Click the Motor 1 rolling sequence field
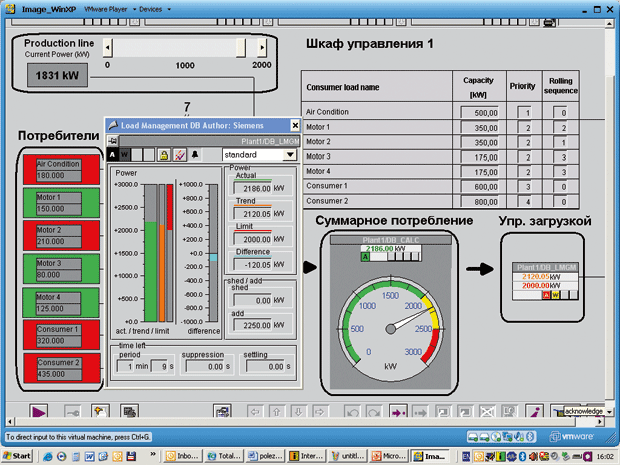The width and height of the screenshot is (620, 465). coord(560,128)
